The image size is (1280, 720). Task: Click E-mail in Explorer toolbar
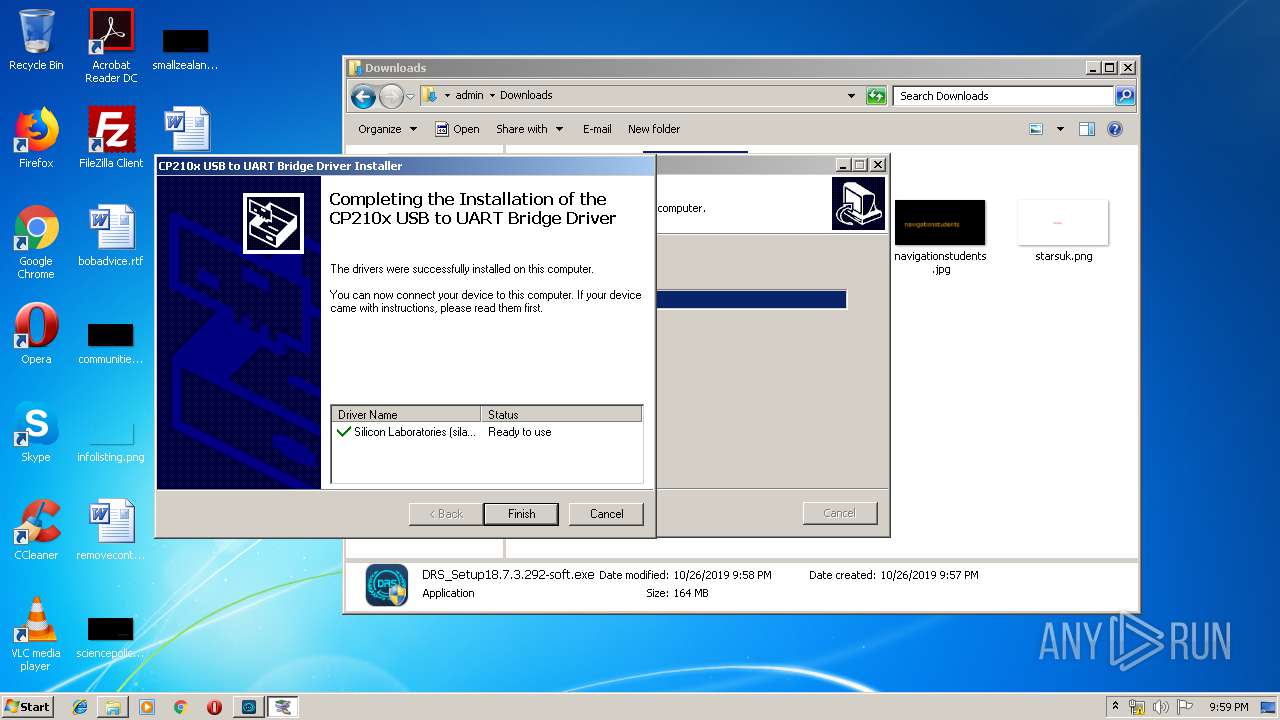(597, 129)
